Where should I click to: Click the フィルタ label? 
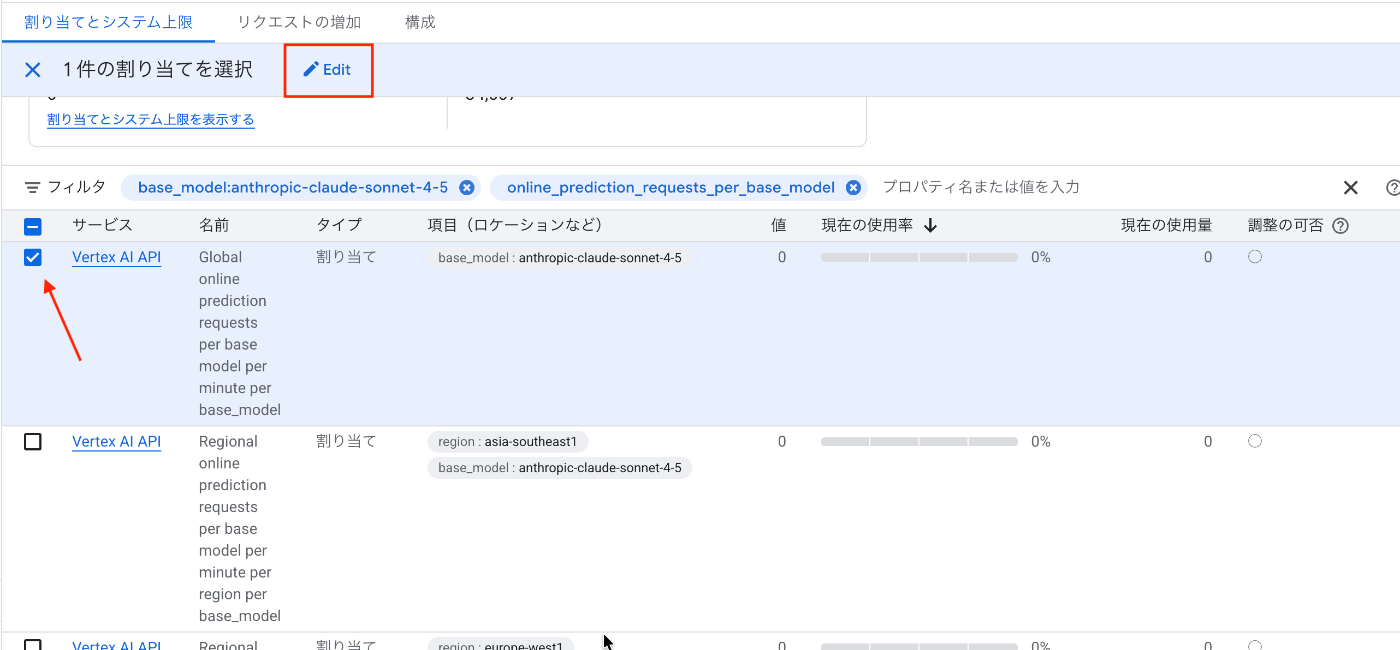(76, 187)
